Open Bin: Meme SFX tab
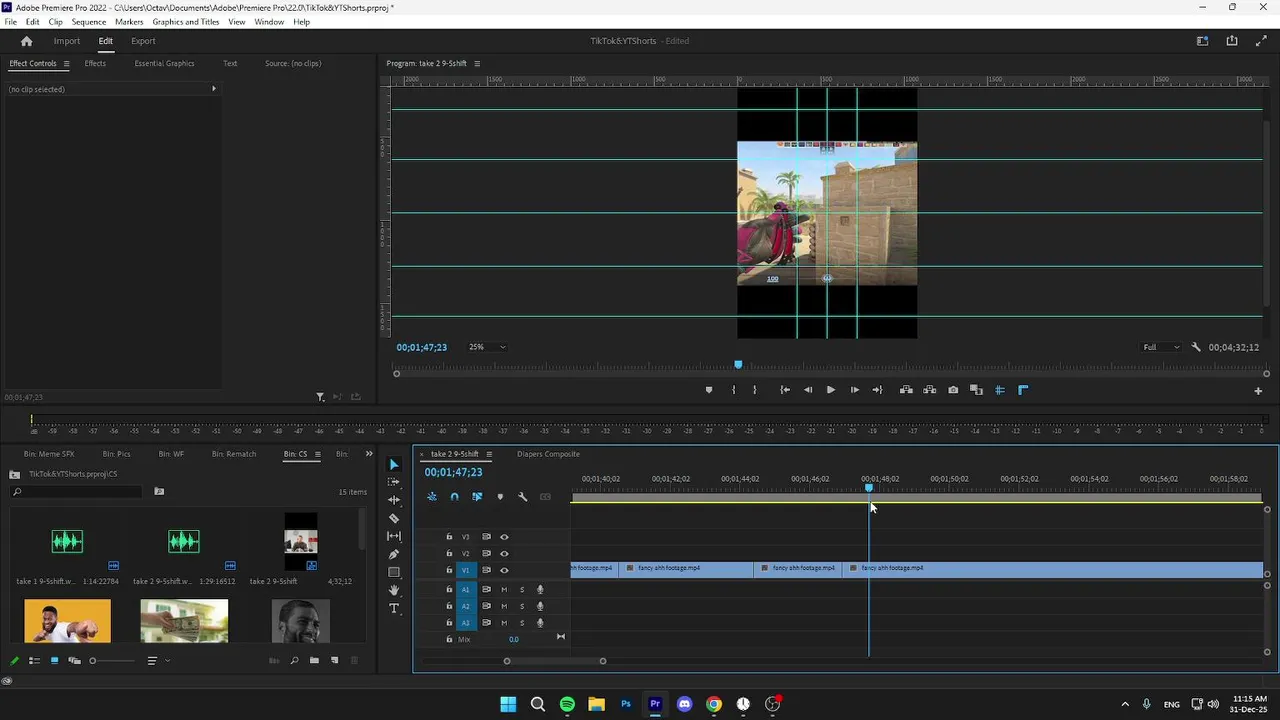The width and height of the screenshot is (1280, 720). point(49,454)
